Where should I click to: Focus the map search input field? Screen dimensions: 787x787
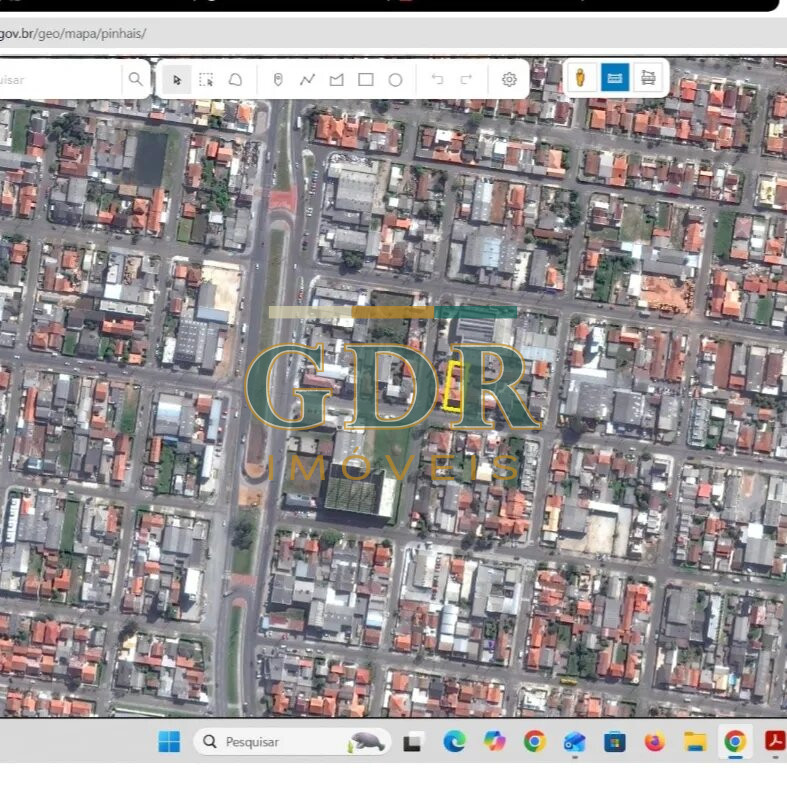point(60,79)
